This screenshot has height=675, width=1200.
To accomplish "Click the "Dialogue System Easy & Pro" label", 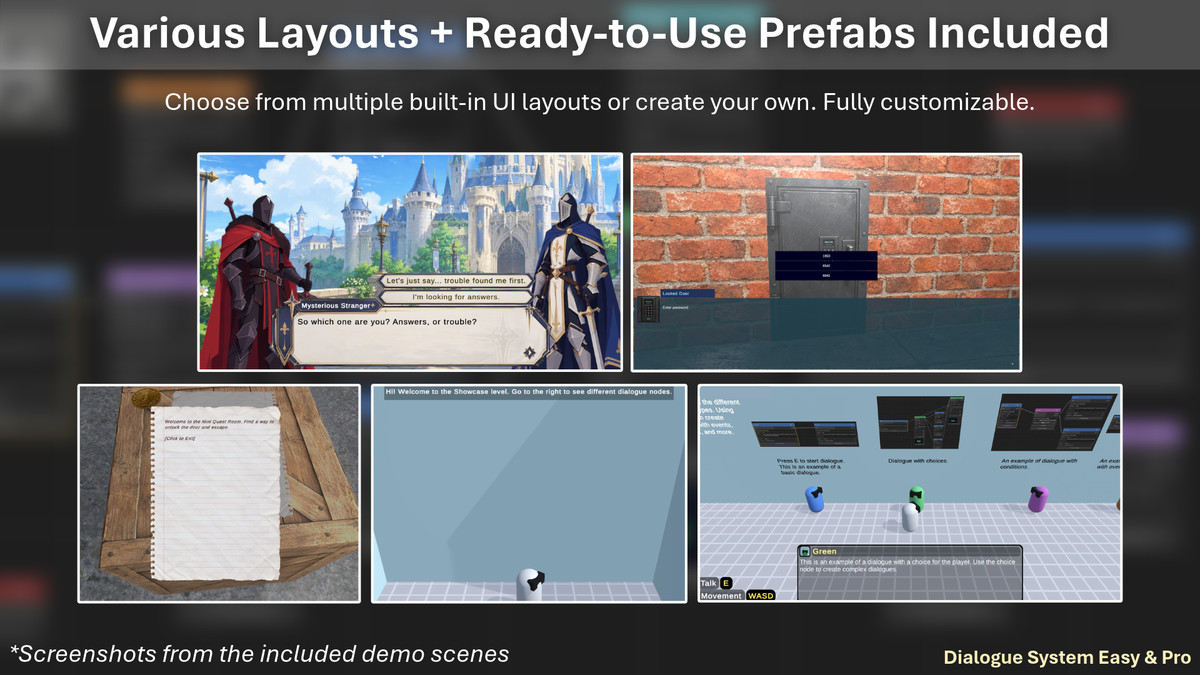I will pos(1067,658).
